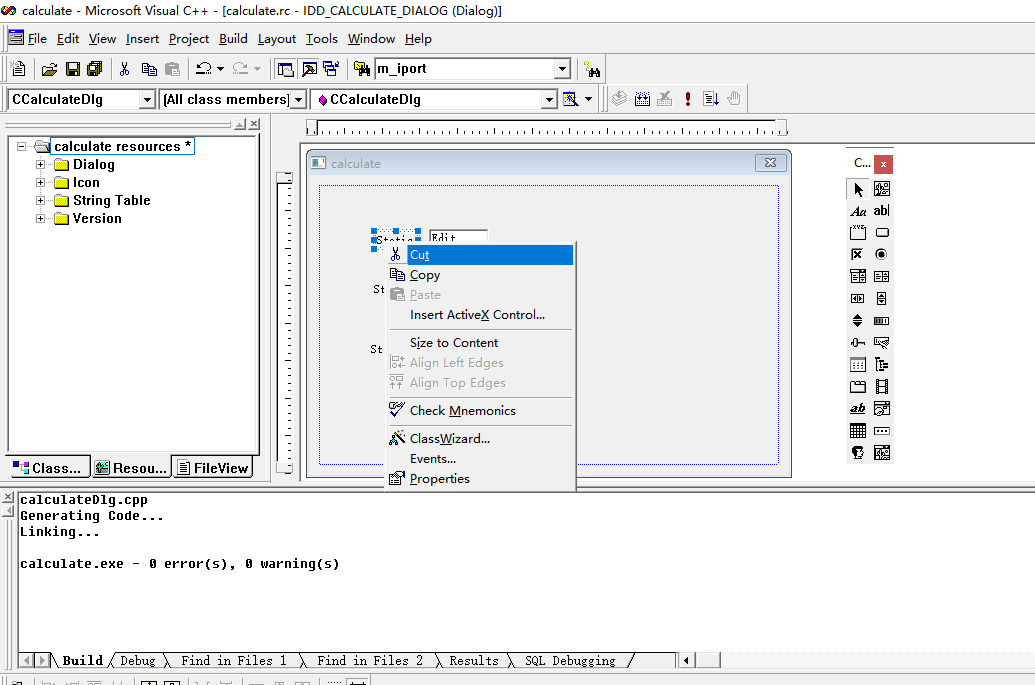Select the Check Box control tool

coord(857,254)
